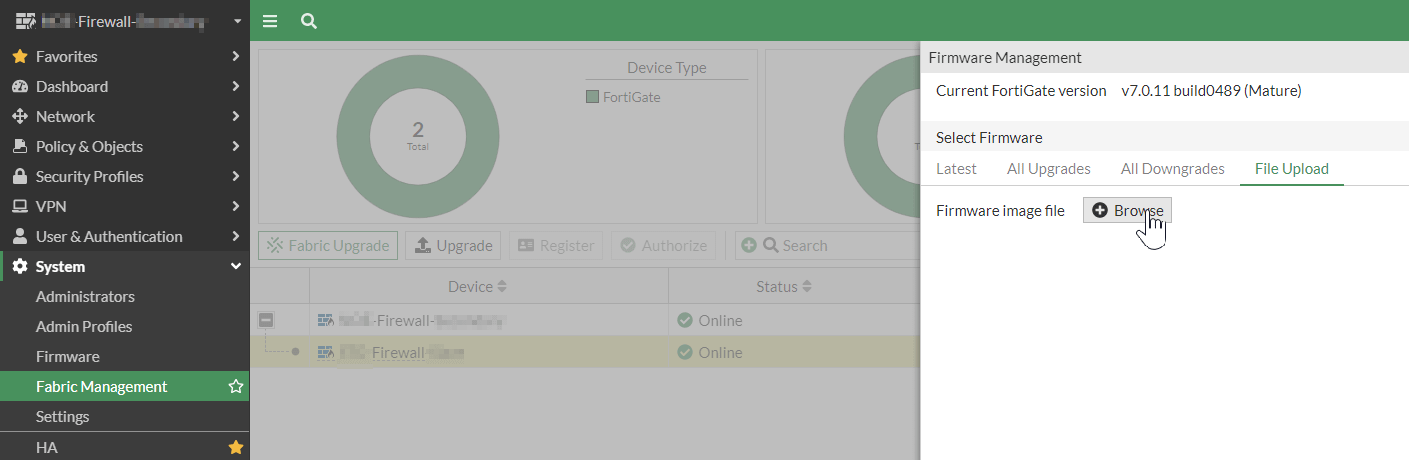The image size is (1409, 460).
Task: Click the User & Authentication person icon
Action: [20, 236]
